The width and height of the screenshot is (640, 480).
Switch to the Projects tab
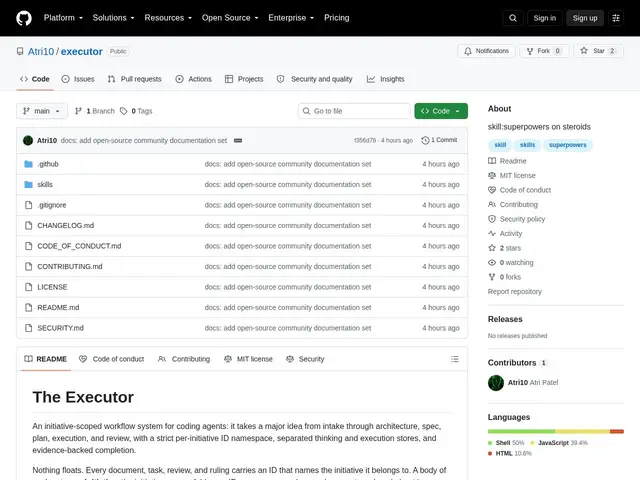point(244,79)
